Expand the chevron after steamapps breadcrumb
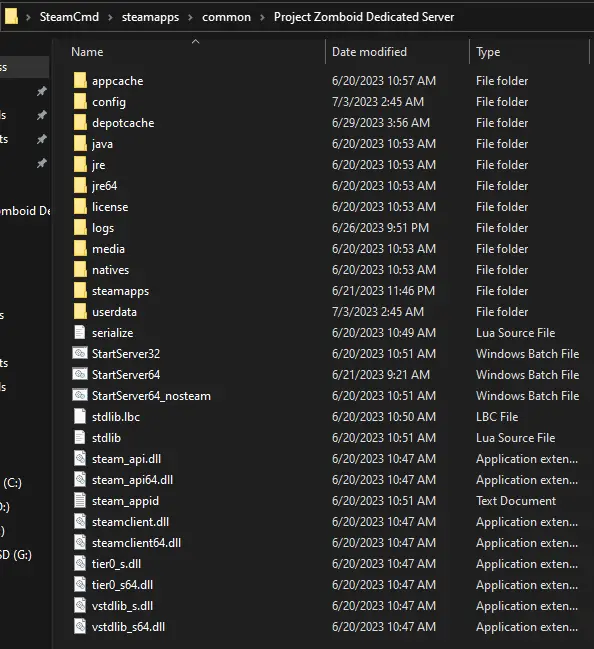Screen dimensions: 594x649 tap(190, 17)
